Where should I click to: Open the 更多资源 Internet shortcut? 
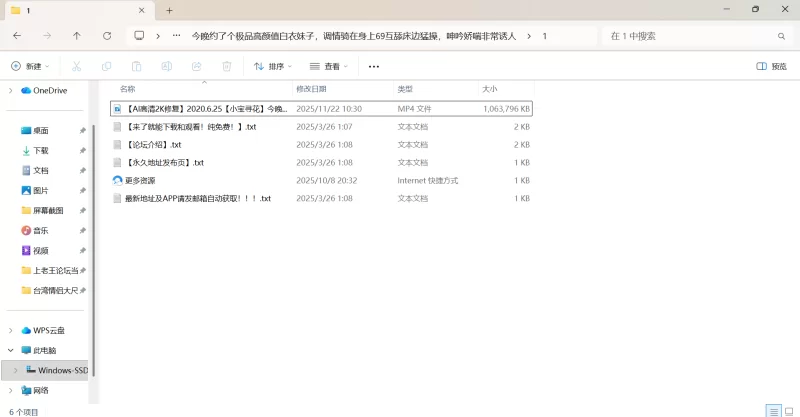point(140,181)
